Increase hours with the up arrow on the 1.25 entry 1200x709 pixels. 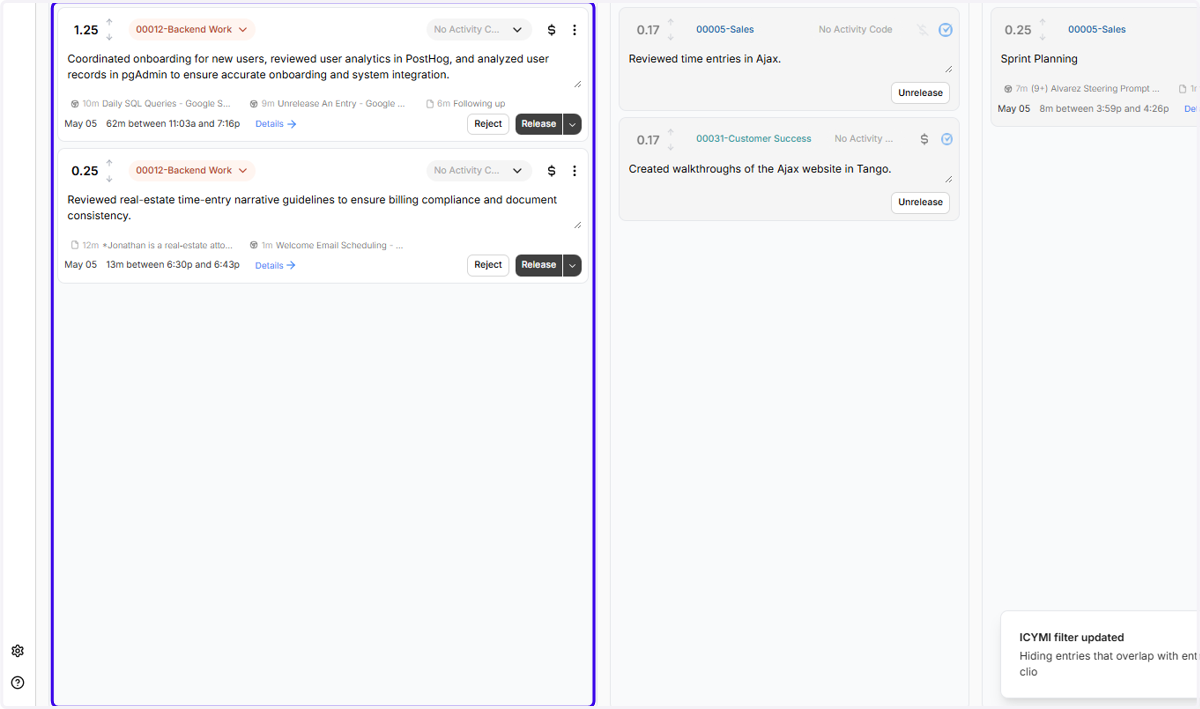[x=109, y=23]
